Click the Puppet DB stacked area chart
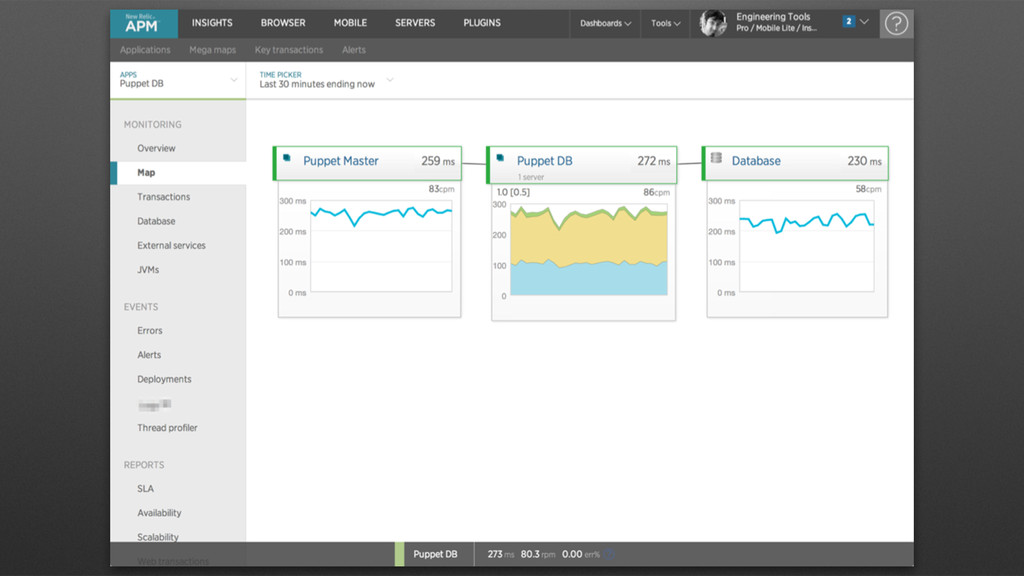The height and width of the screenshot is (576, 1024). click(588, 249)
